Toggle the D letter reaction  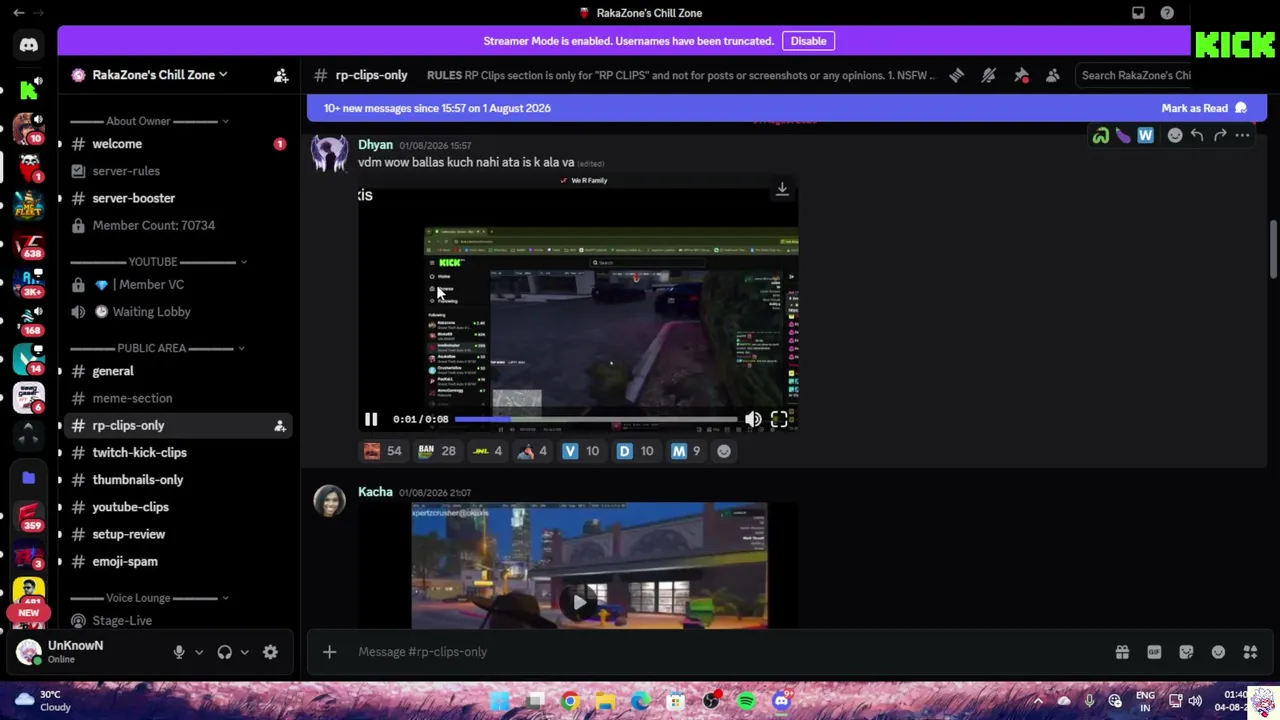(x=636, y=451)
